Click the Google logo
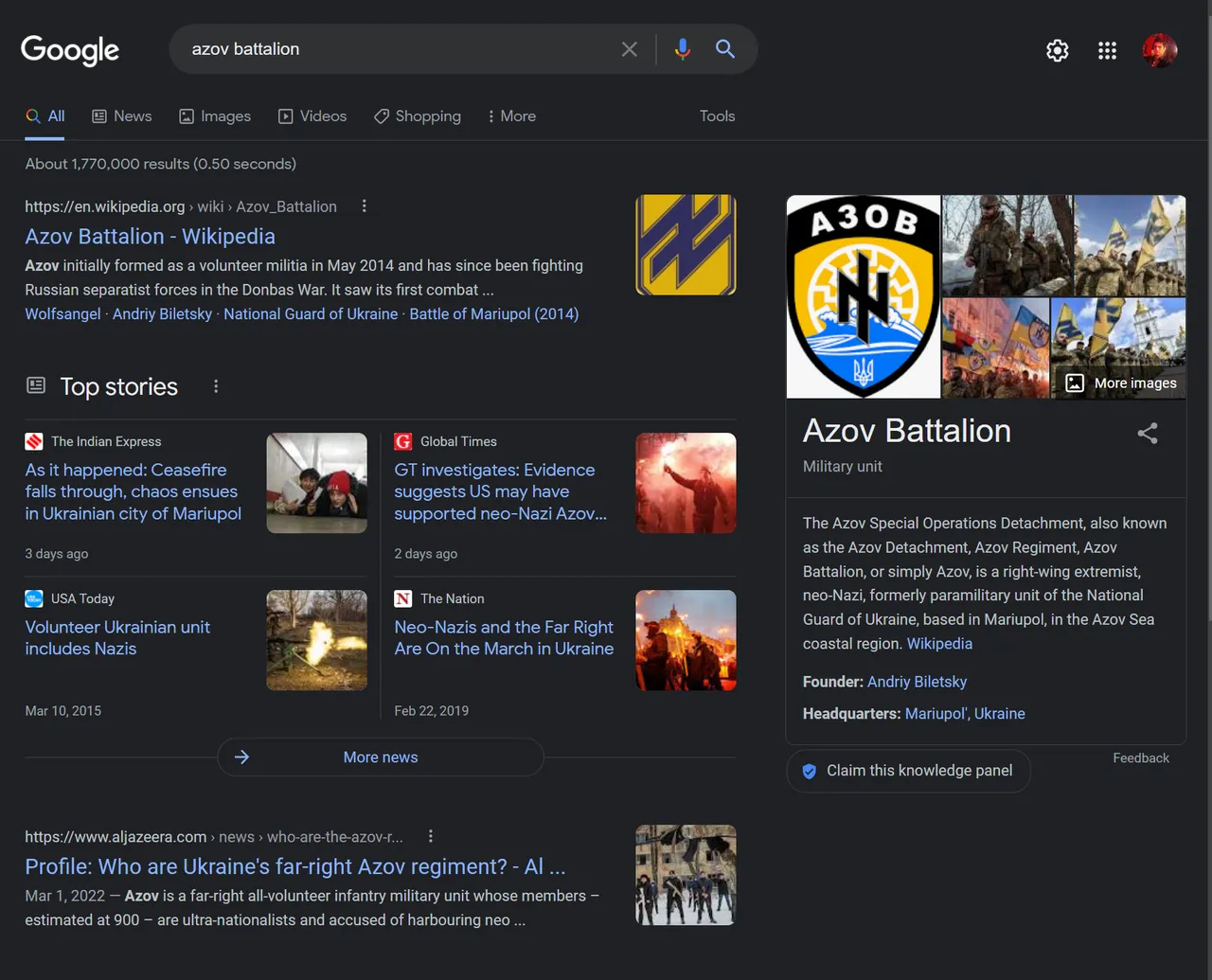 70,49
